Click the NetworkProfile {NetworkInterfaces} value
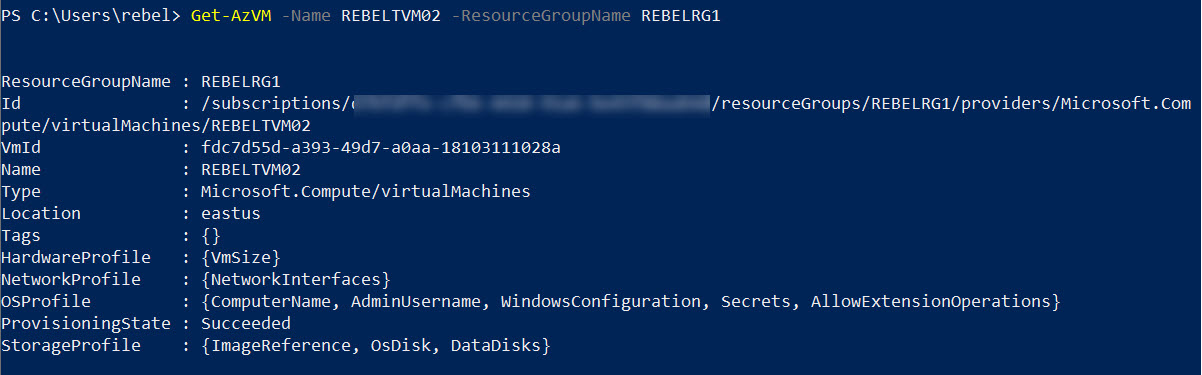This screenshot has width=1202, height=375. pyautogui.click(x=296, y=280)
